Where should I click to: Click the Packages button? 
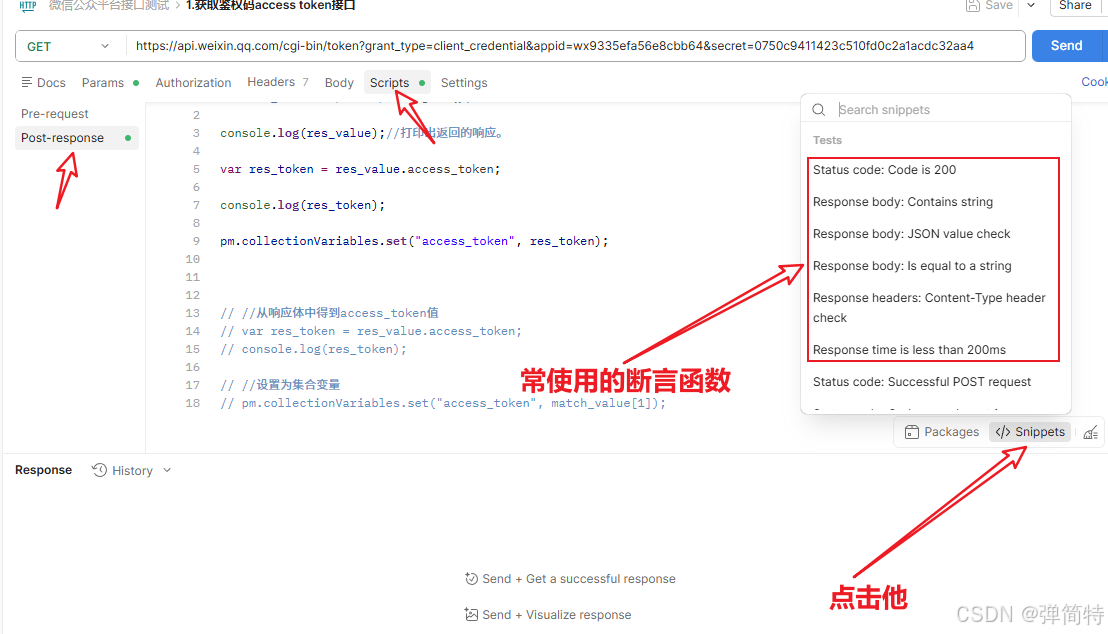pyautogui.click(x=942, y=432)
